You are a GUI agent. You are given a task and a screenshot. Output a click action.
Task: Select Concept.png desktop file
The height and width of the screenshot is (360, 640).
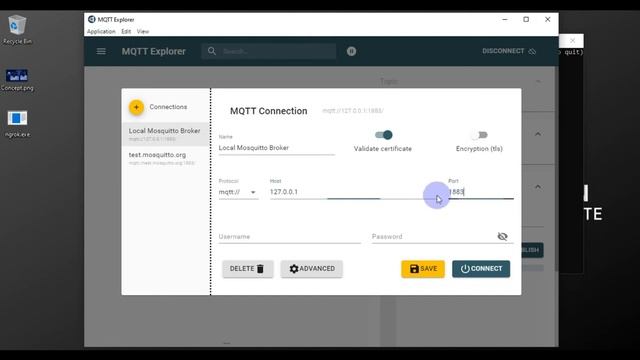17,80
